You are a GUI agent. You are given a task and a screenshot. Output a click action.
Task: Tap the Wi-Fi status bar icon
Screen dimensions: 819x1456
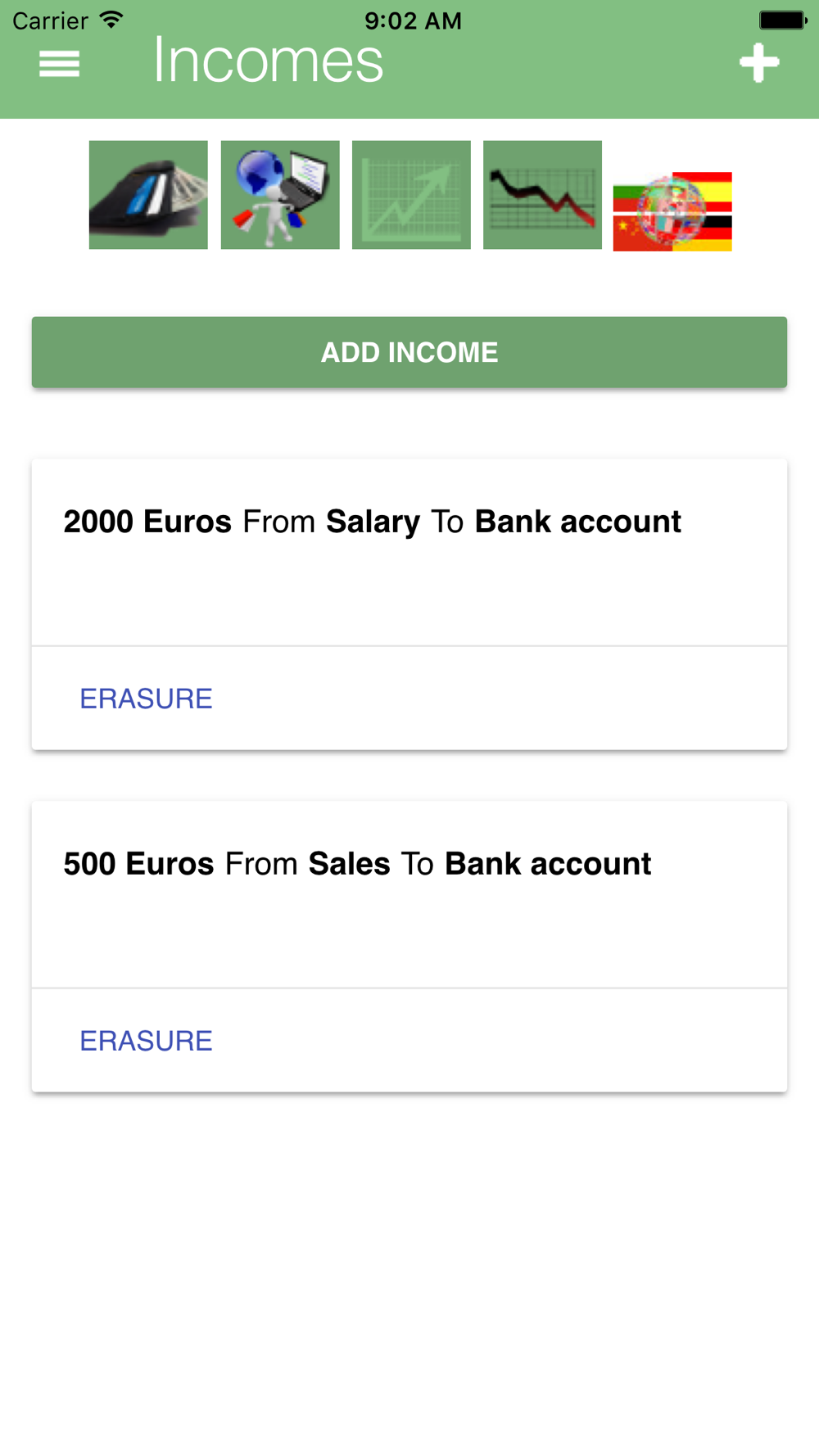click(111, 20)
